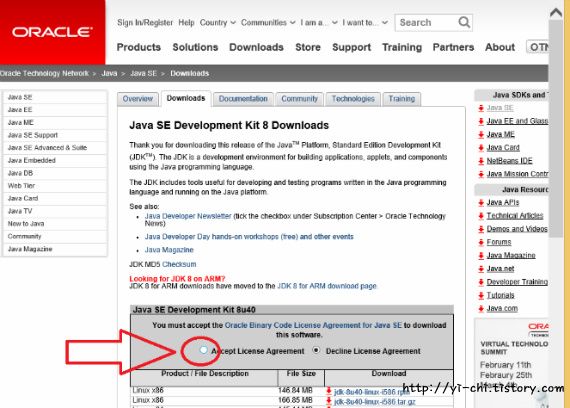Click the Oracle logo
Image resolution: width=570 pixels, height=408 pixels.
[x=52, y=32]
